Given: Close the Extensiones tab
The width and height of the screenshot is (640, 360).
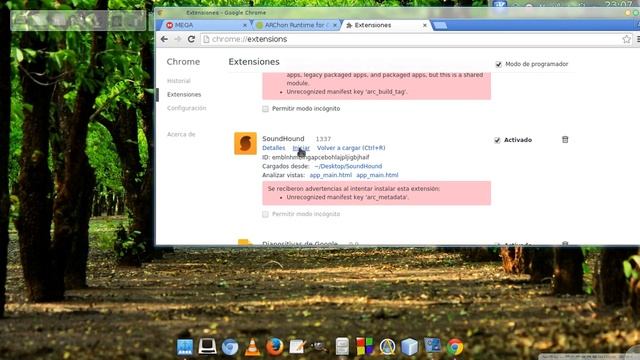Looking at the screenshot, I should pyautogui.click(x=424, y=25).
